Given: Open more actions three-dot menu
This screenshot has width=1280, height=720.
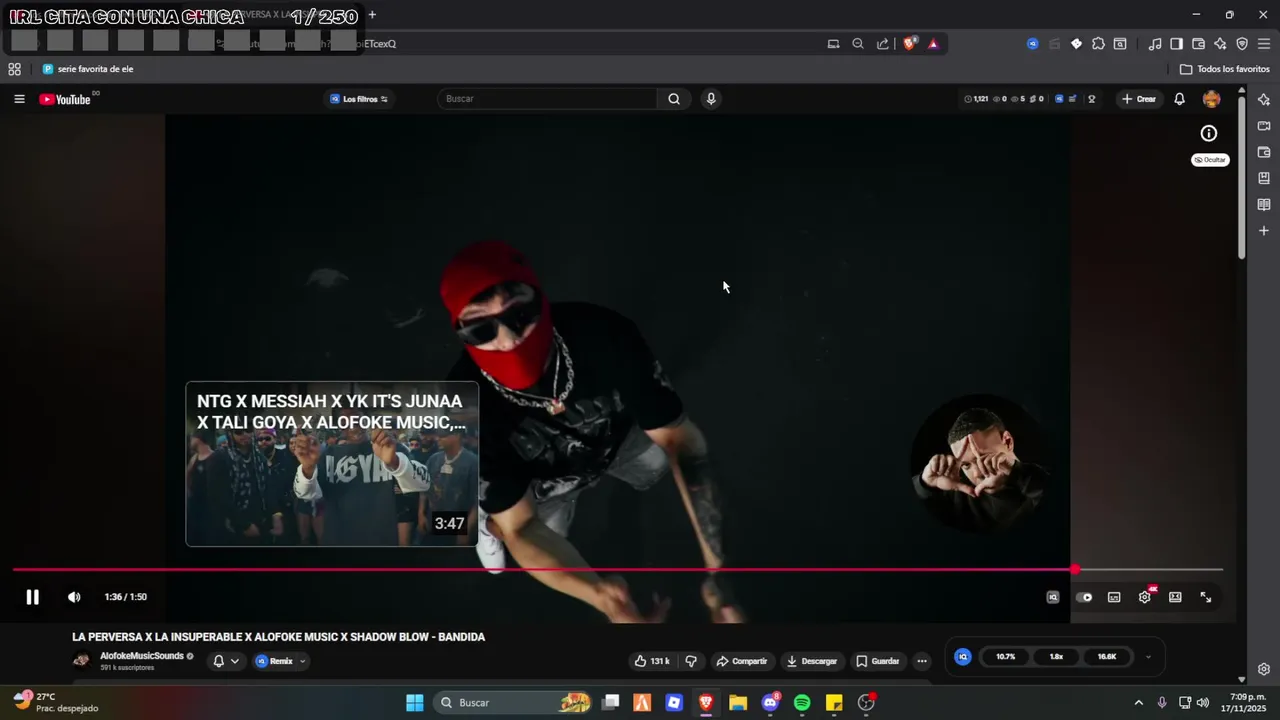Looking at the screenshot, I should (x=922, y=661).
